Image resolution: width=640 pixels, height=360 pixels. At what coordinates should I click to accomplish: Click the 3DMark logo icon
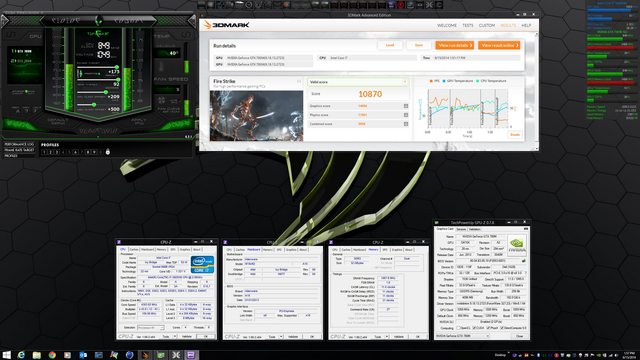coord(207,25)
